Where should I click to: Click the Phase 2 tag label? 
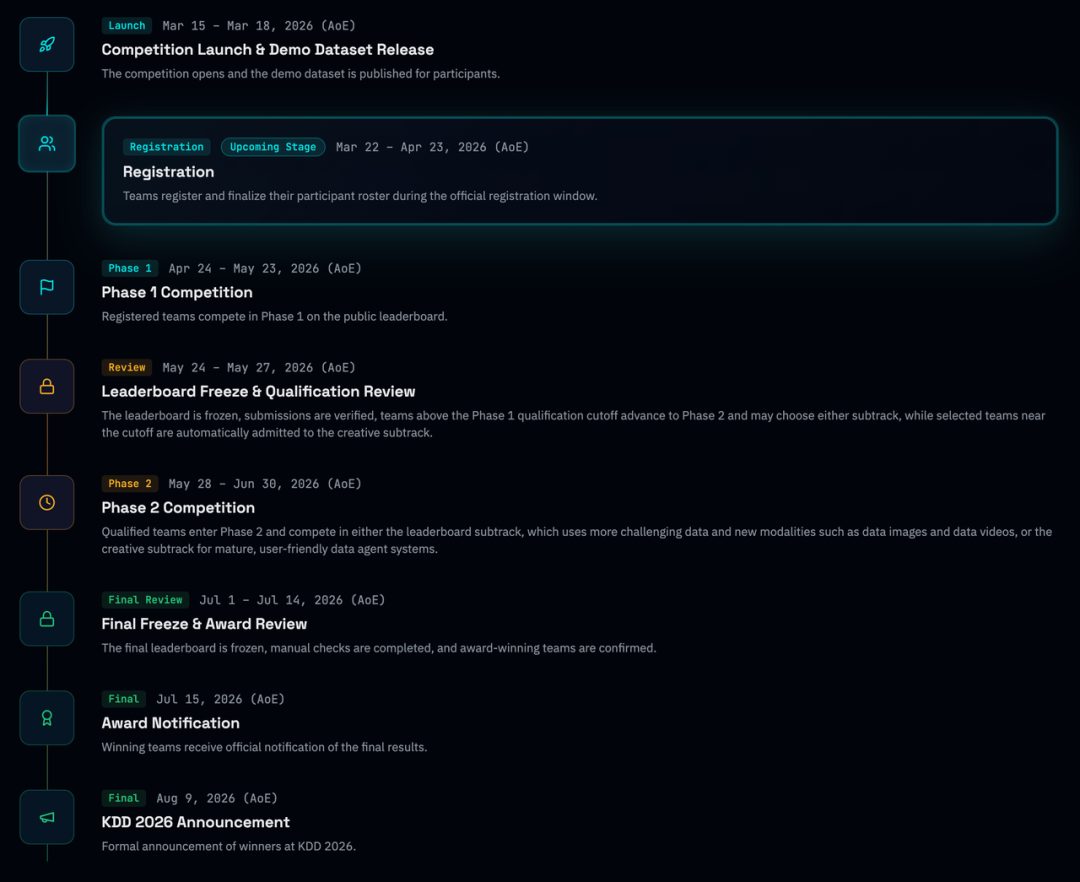(130, 484)
